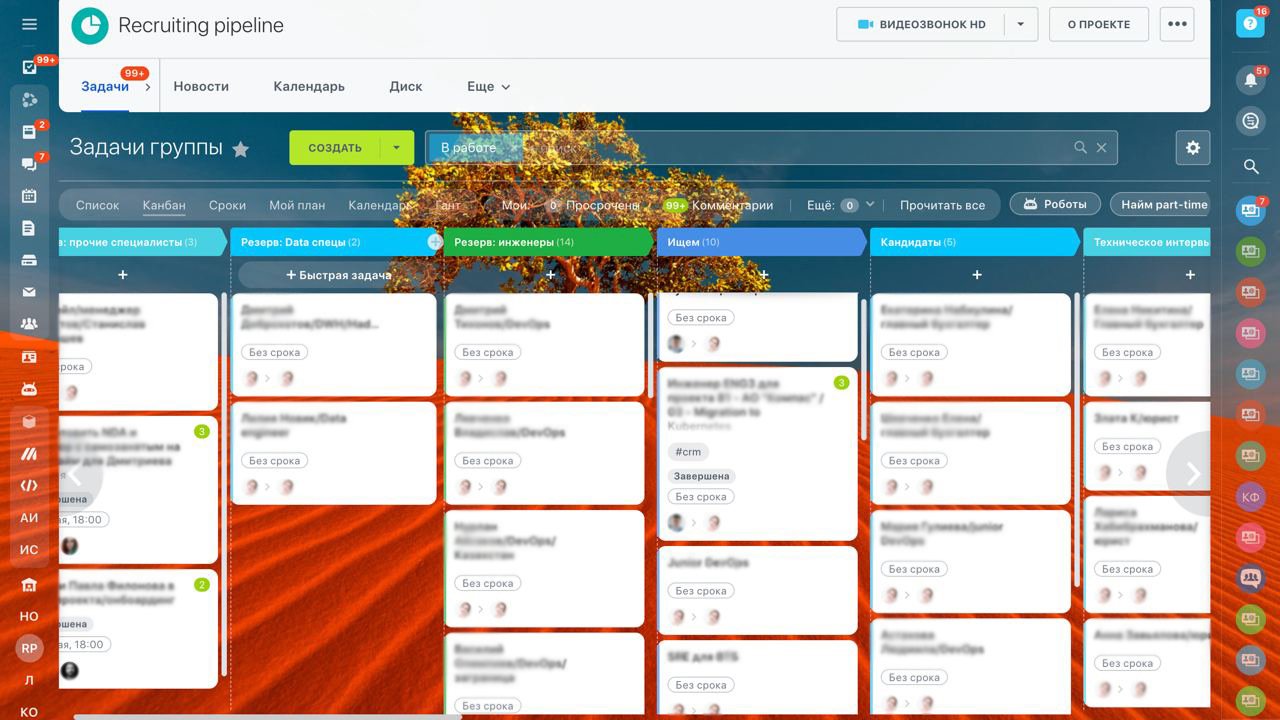
Task: Add a task in the Ищем column
Action: (x=764, y=275)
